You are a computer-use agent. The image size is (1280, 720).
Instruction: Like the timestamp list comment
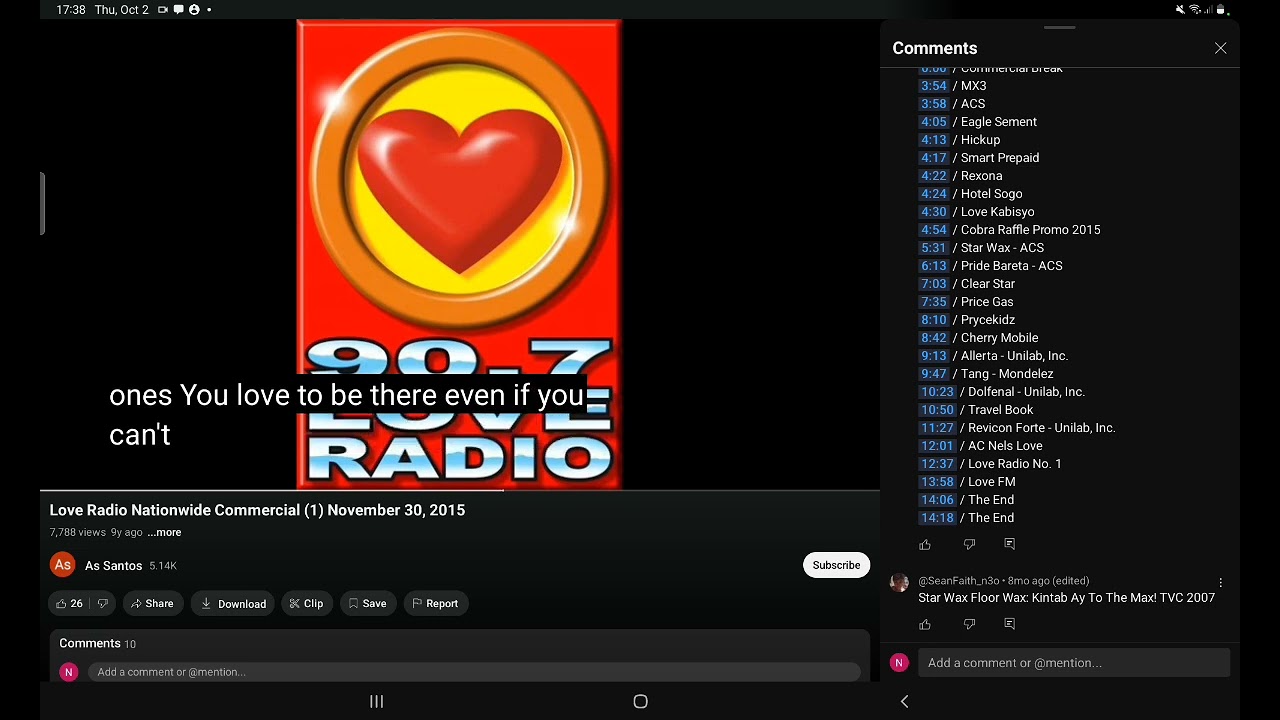click(925, 544)
